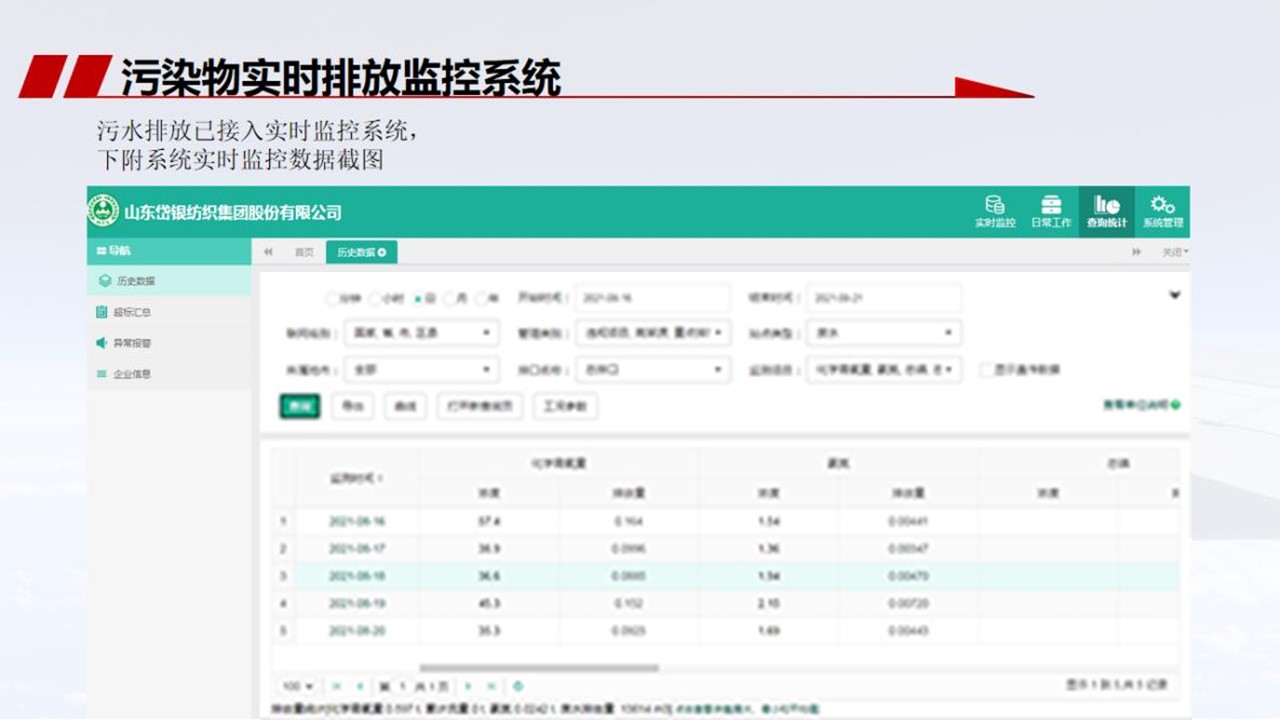Select the 分钟 minute radio button
This screenshot has height=720, width=1280.
(331, 298)
